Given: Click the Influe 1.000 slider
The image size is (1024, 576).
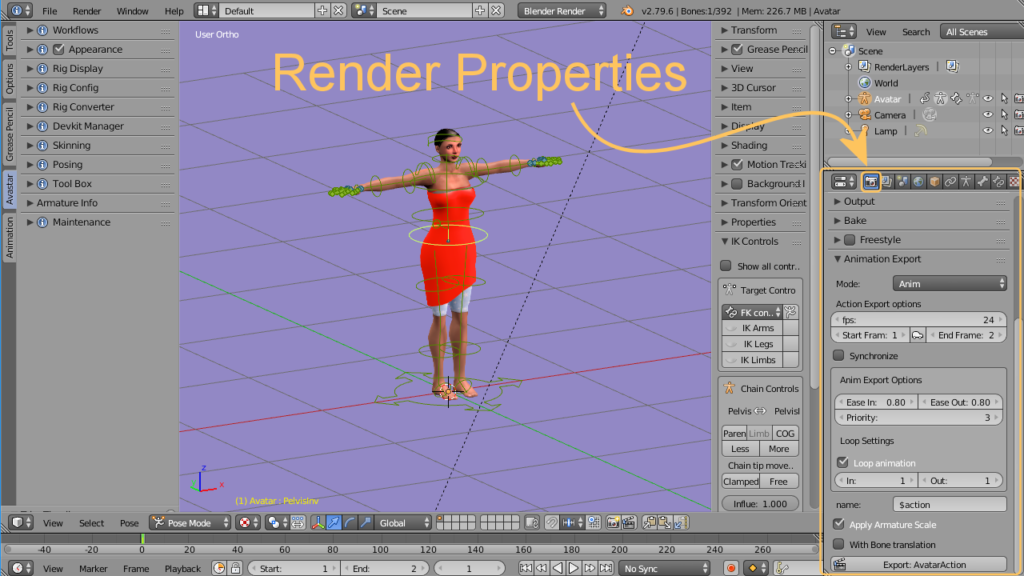Looking at the screenshot, I should click(x=760, y=503).
